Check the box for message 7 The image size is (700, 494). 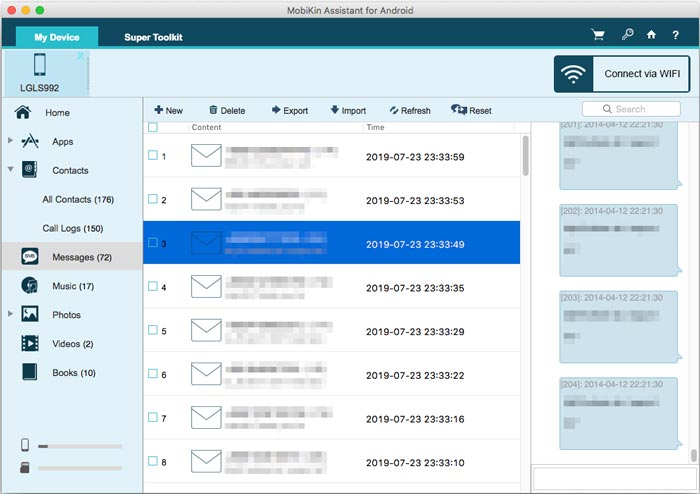[153, 417]
